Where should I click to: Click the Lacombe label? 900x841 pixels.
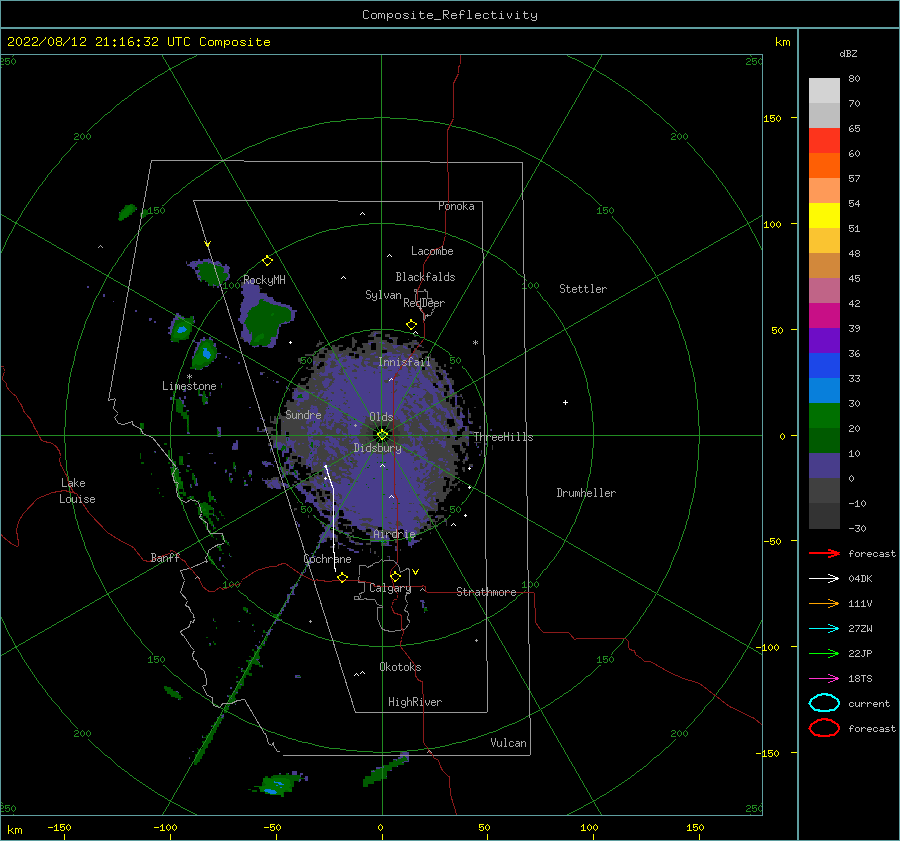[432, 251]
